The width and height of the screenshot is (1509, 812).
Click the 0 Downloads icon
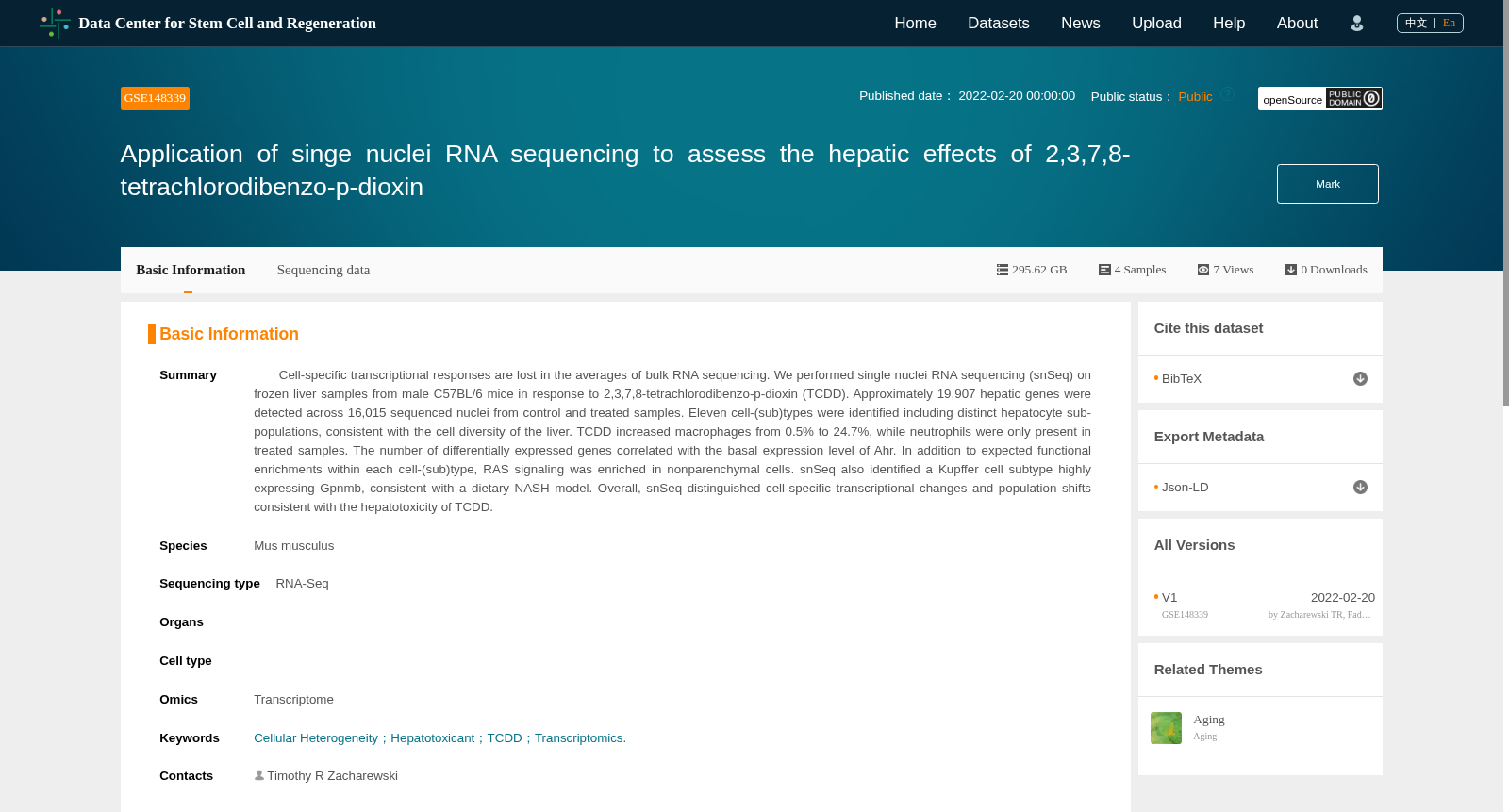click(1291, 270)
